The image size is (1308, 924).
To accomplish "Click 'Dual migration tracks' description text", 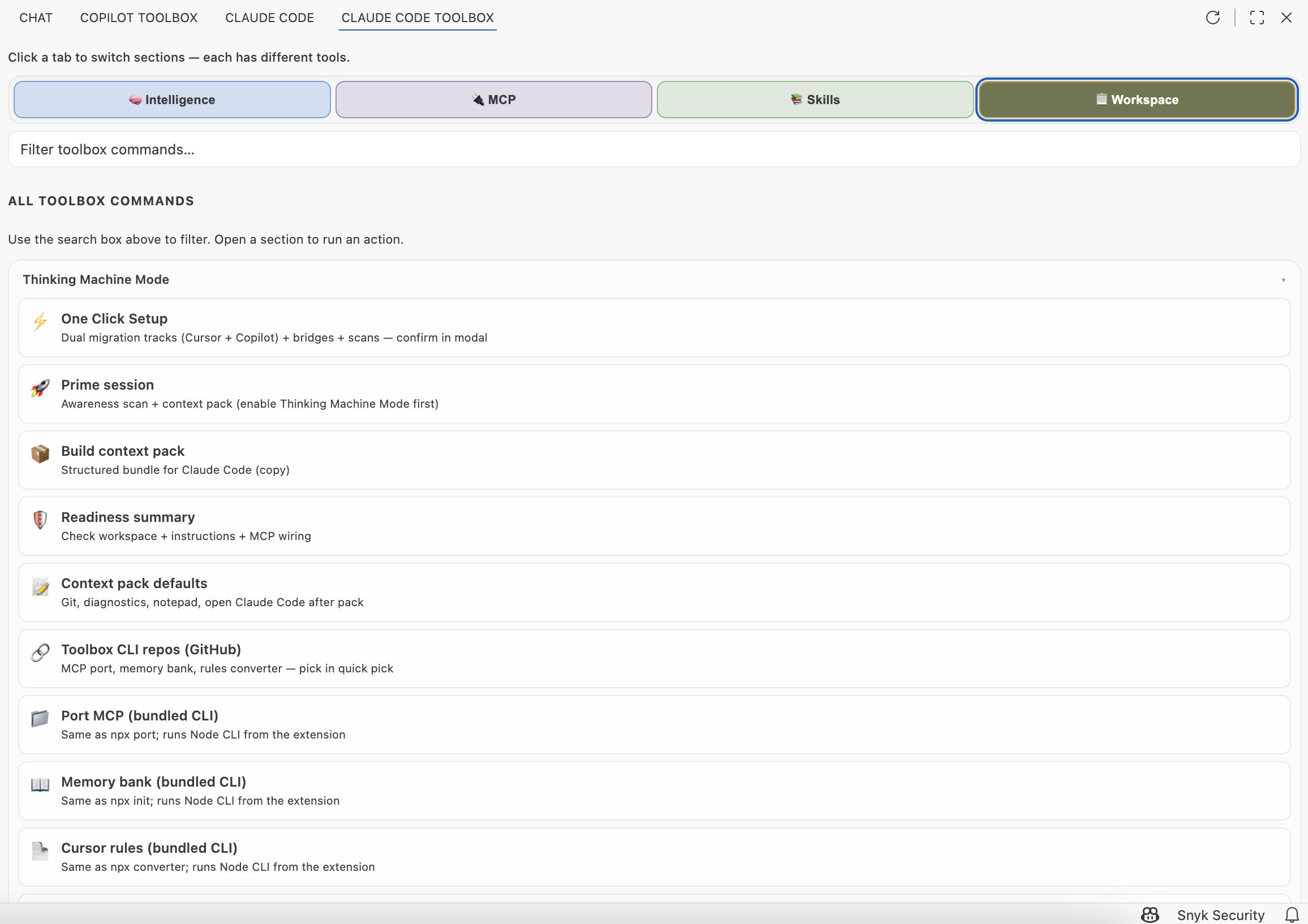I will [x=274, y=338].
